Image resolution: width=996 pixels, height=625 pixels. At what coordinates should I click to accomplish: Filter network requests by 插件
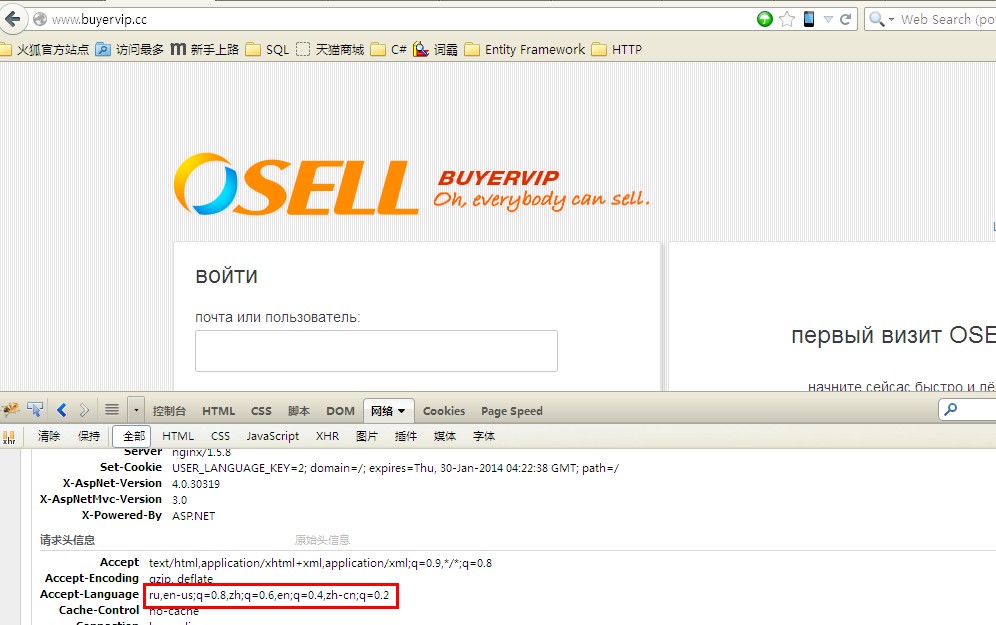406,436
